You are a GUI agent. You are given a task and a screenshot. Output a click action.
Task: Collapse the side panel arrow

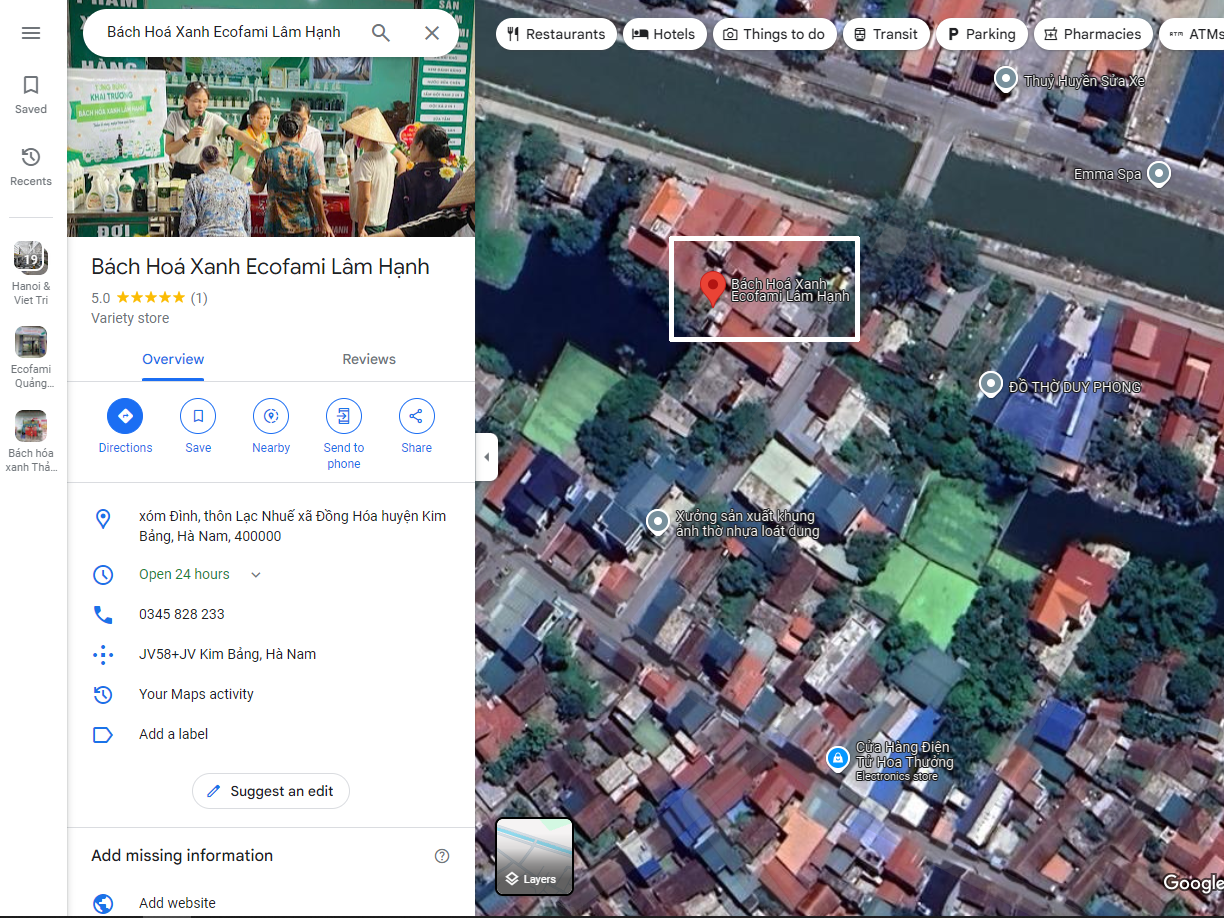(487, 457)
